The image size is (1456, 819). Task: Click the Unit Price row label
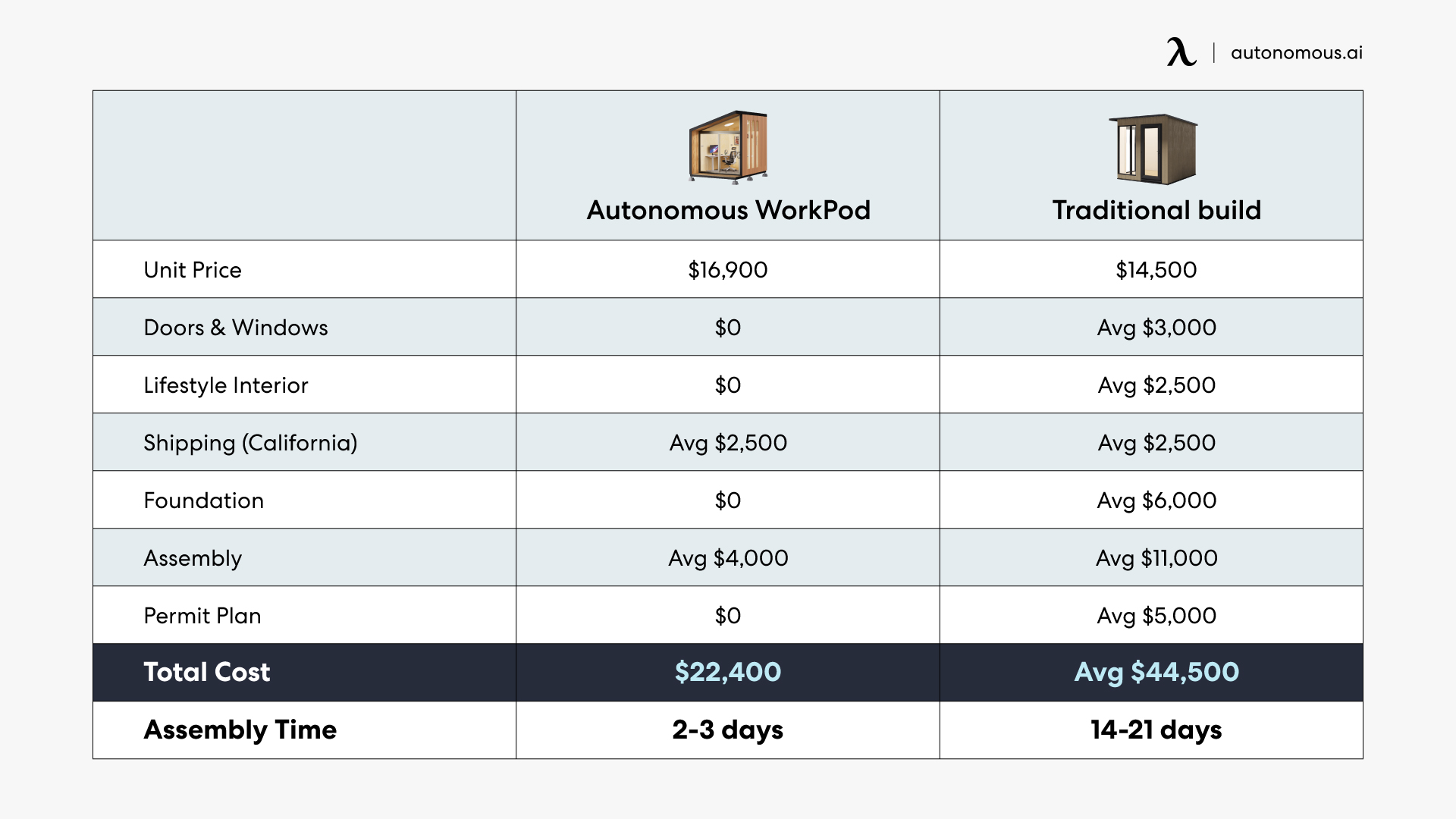click(x=193, y=270)
